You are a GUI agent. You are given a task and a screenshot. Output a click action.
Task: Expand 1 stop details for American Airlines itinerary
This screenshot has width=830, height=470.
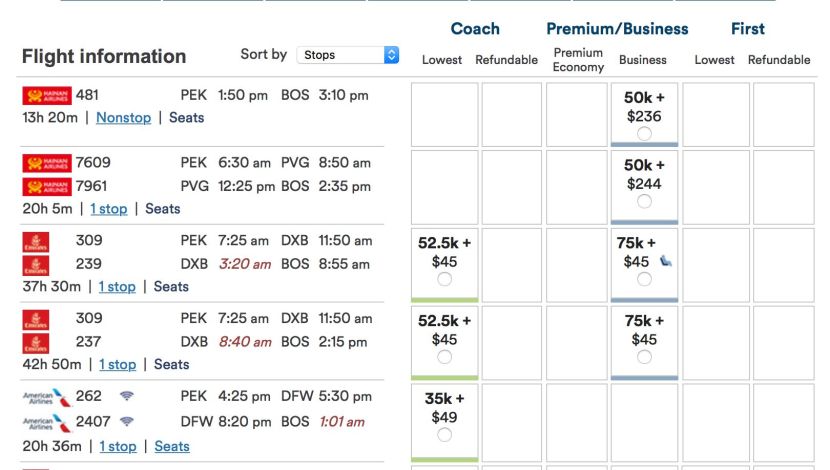tap(118, 446)
